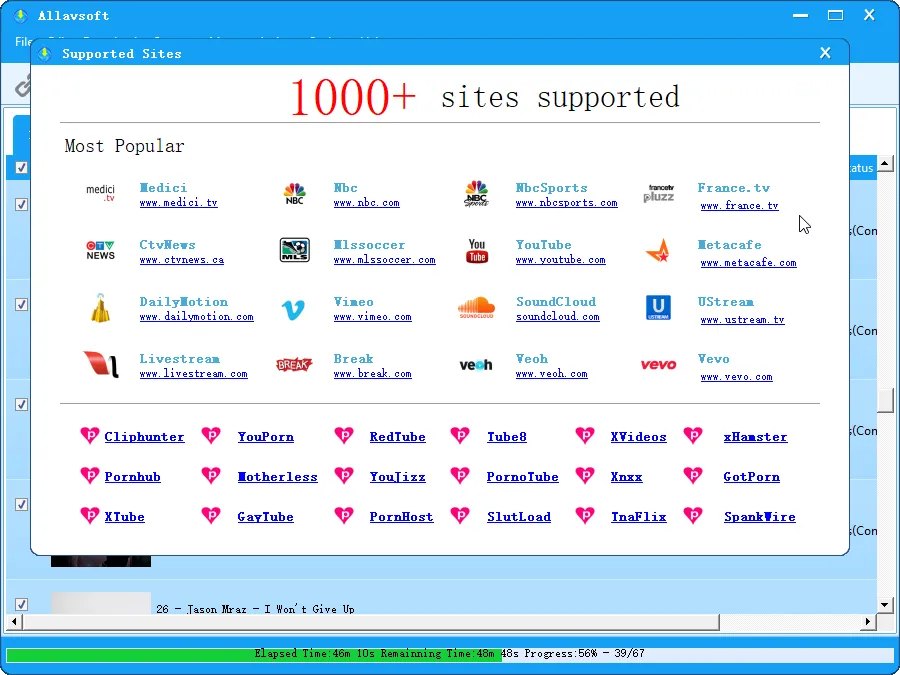Click the Vimeo V logo
900x675 pixels.
tap(293, 309)
